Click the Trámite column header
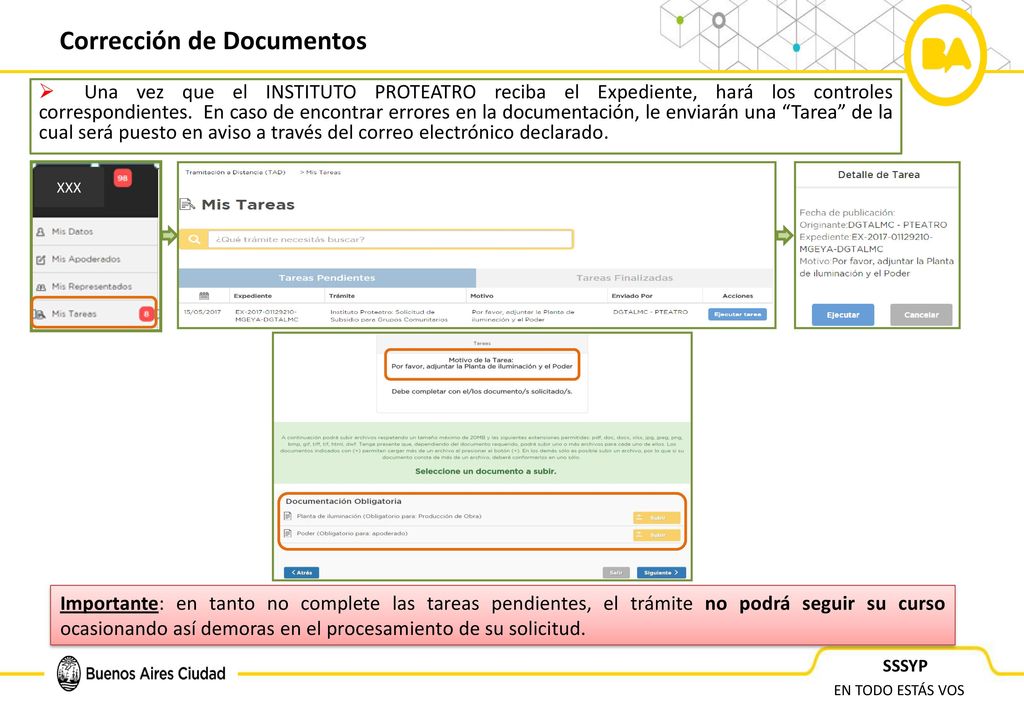The height and width of the screenshot is (709, 1024). point(342,296)
